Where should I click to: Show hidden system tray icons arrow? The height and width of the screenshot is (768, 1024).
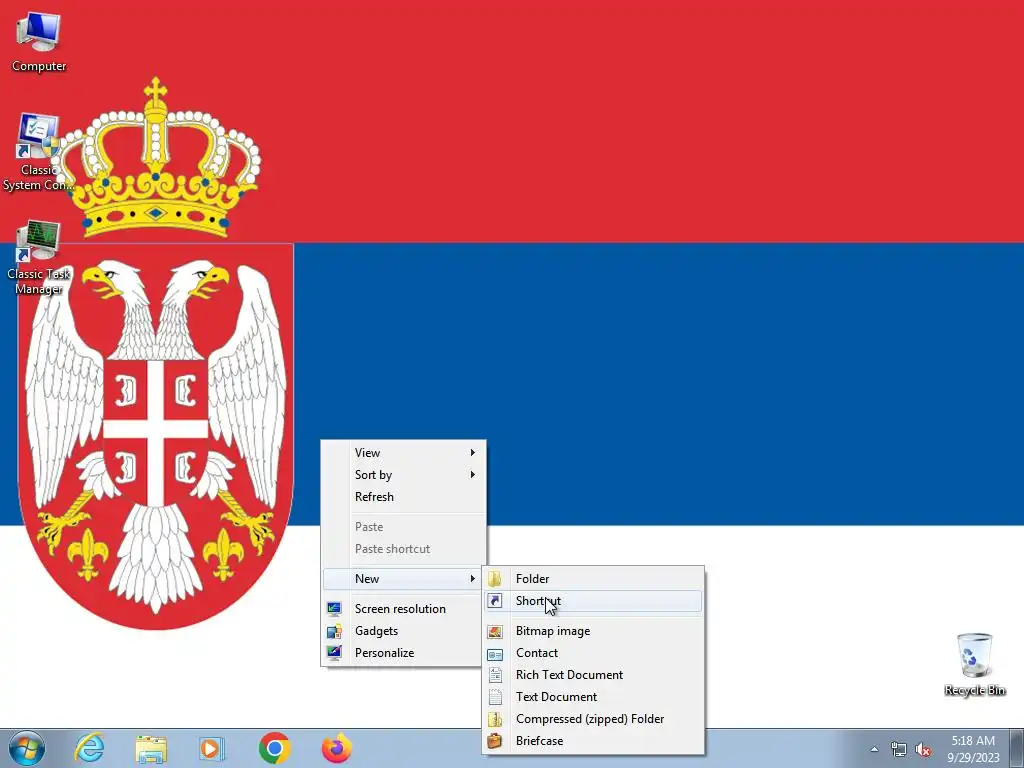[874, 749]
